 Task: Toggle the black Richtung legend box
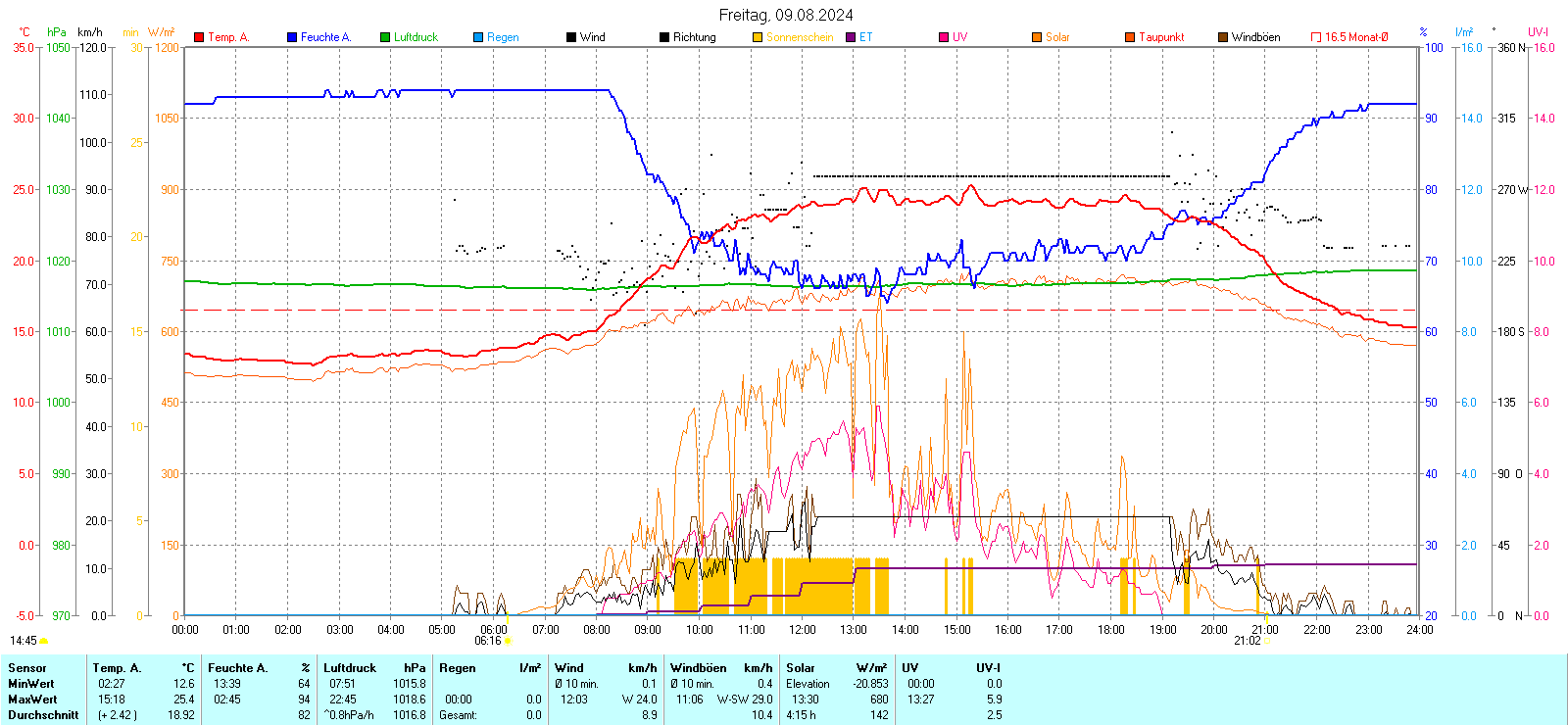point(664,37)
